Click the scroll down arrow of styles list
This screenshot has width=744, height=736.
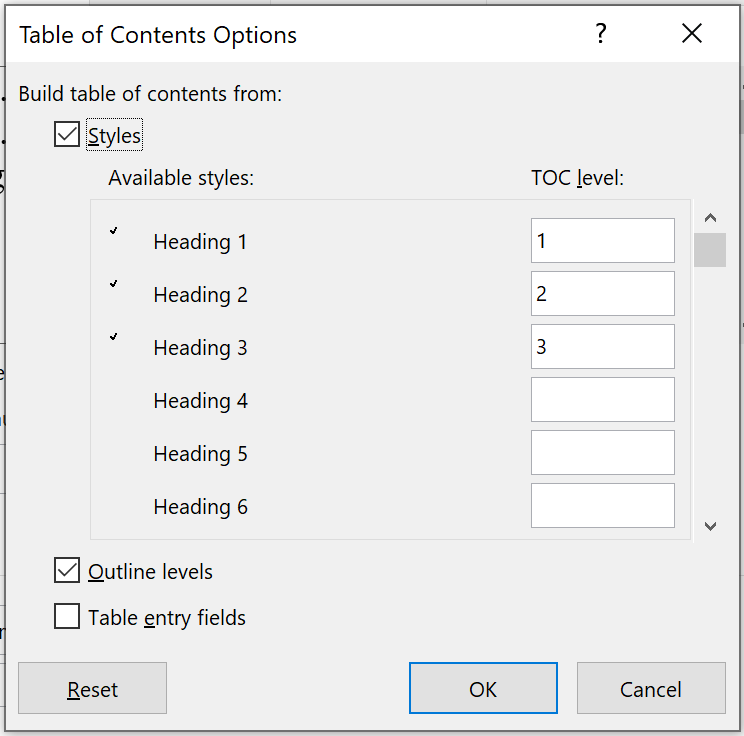(x=710, y=526)
